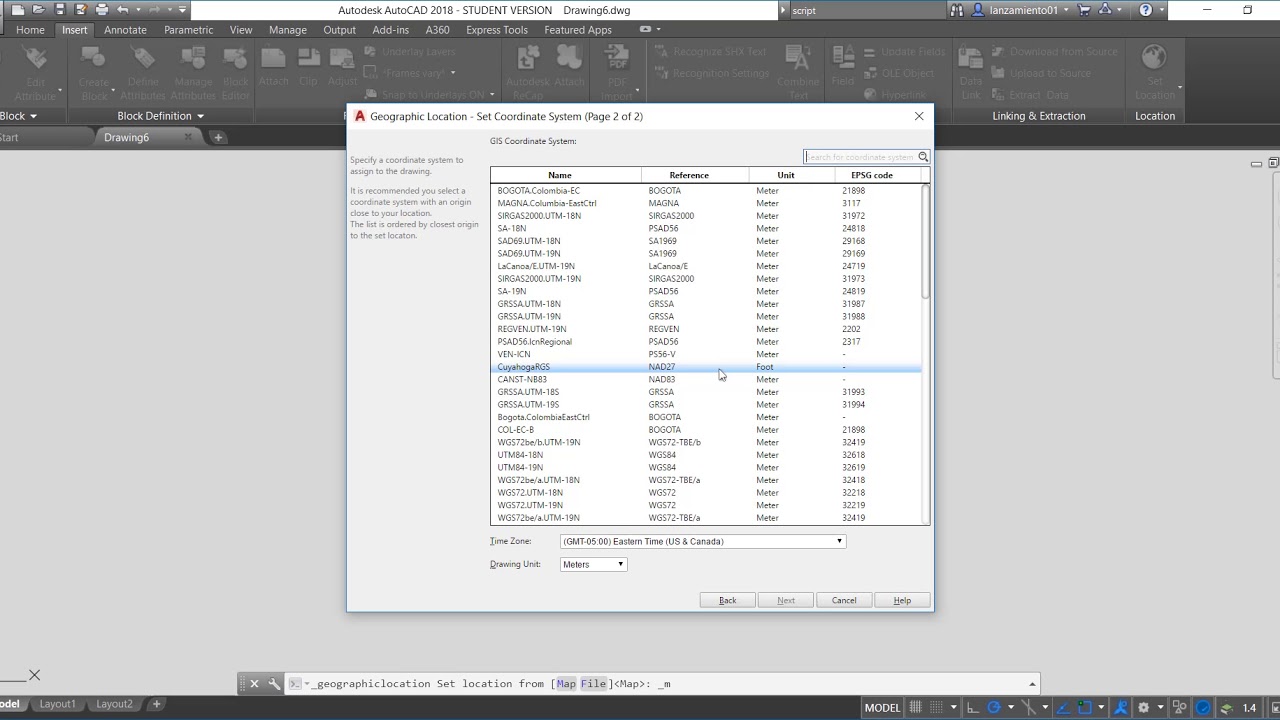Open the Set Location dropdown arrow

coord(1180,88)
